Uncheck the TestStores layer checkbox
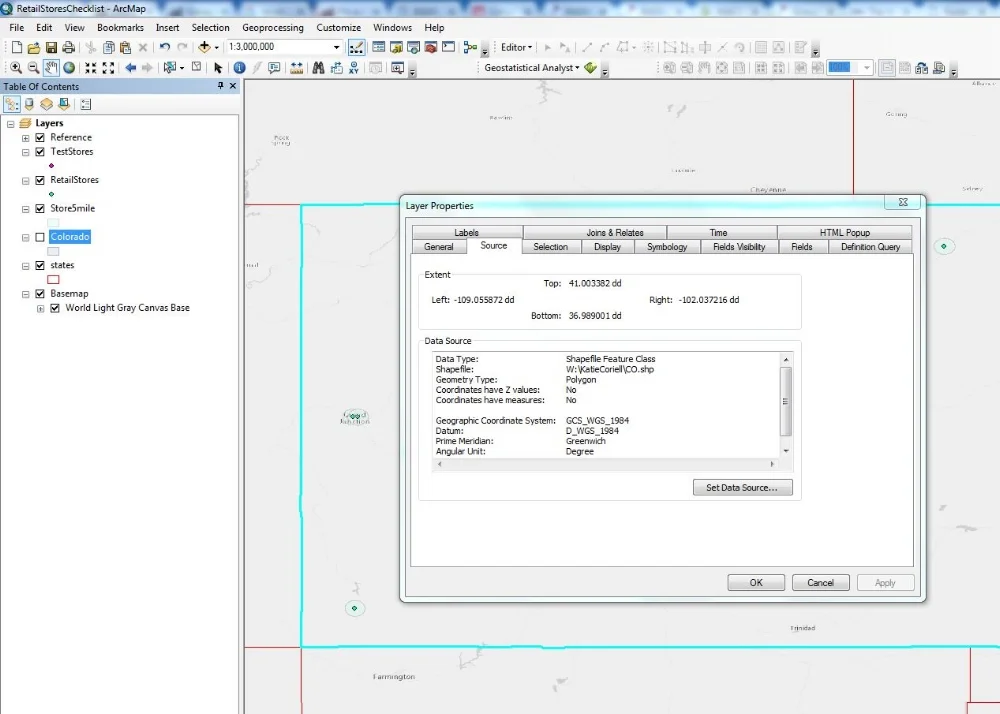Viewport: 1000px width, 714px height. (x=40, y=152)
